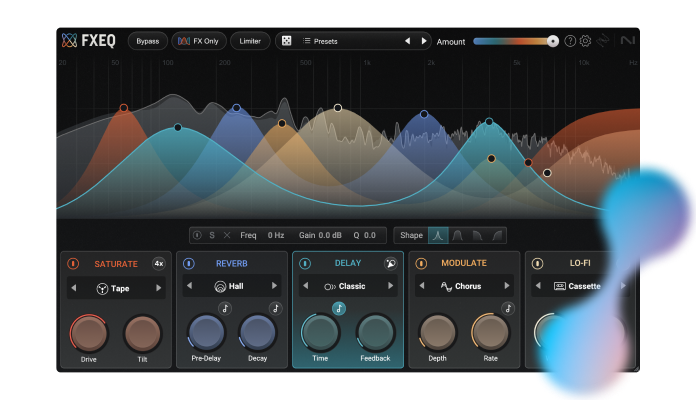Click the FX Only spectrum icon
696x400 pixels.
[x=184, y=41]
